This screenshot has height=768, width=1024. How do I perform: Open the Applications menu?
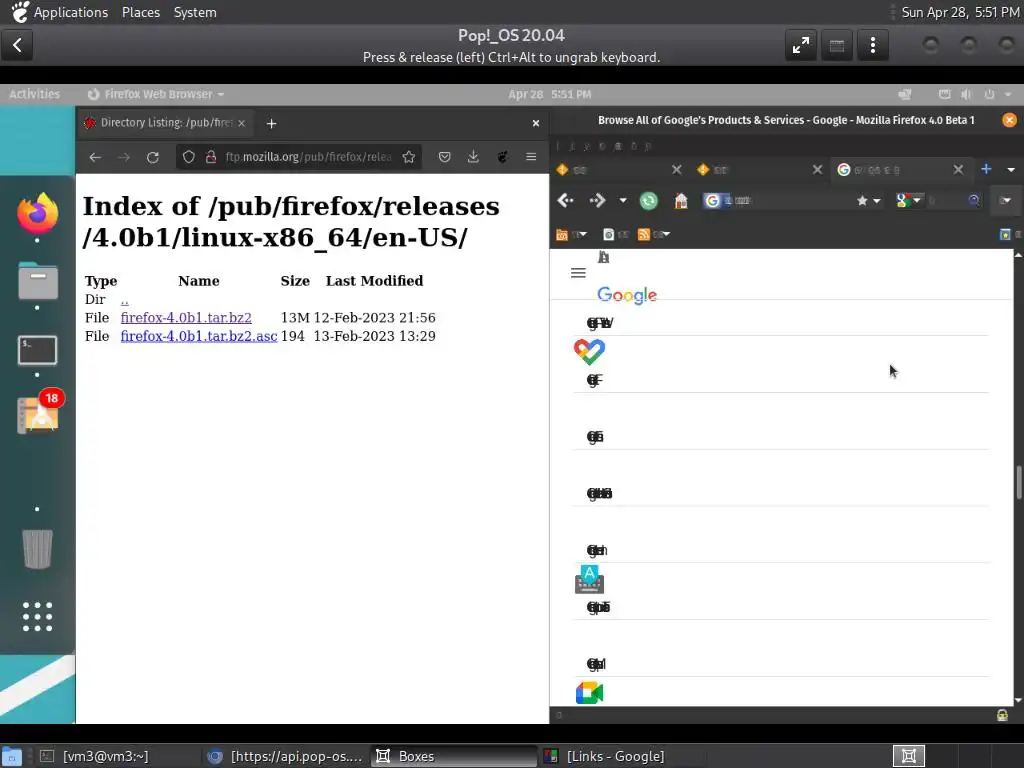click(71, 12)
